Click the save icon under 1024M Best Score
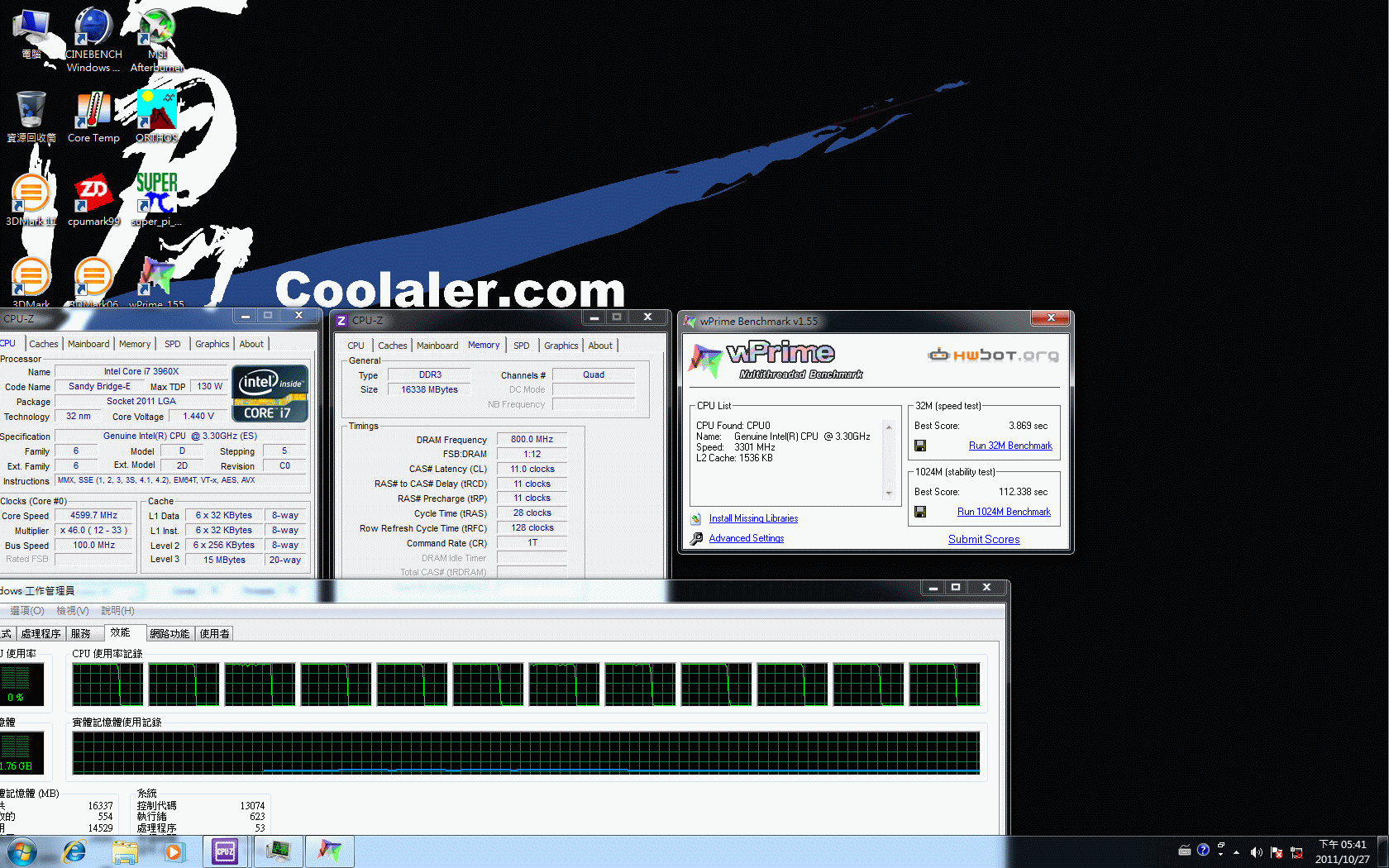 (920, 512)
